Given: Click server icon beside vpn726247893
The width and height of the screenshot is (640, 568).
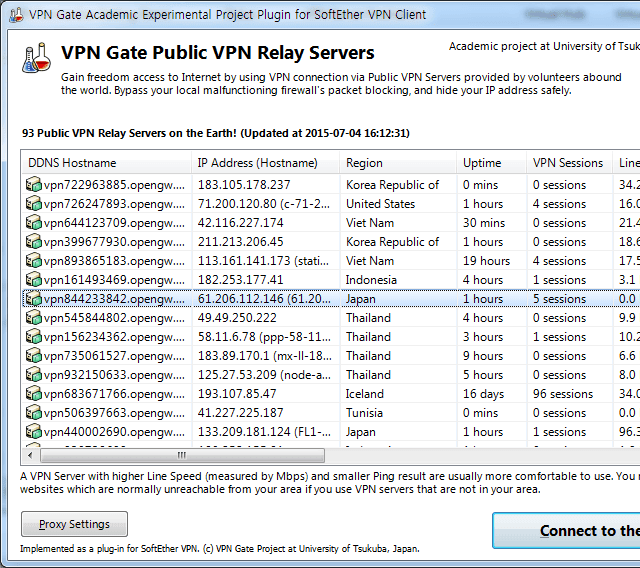Looking at the screenshot, I should (34, 204).
